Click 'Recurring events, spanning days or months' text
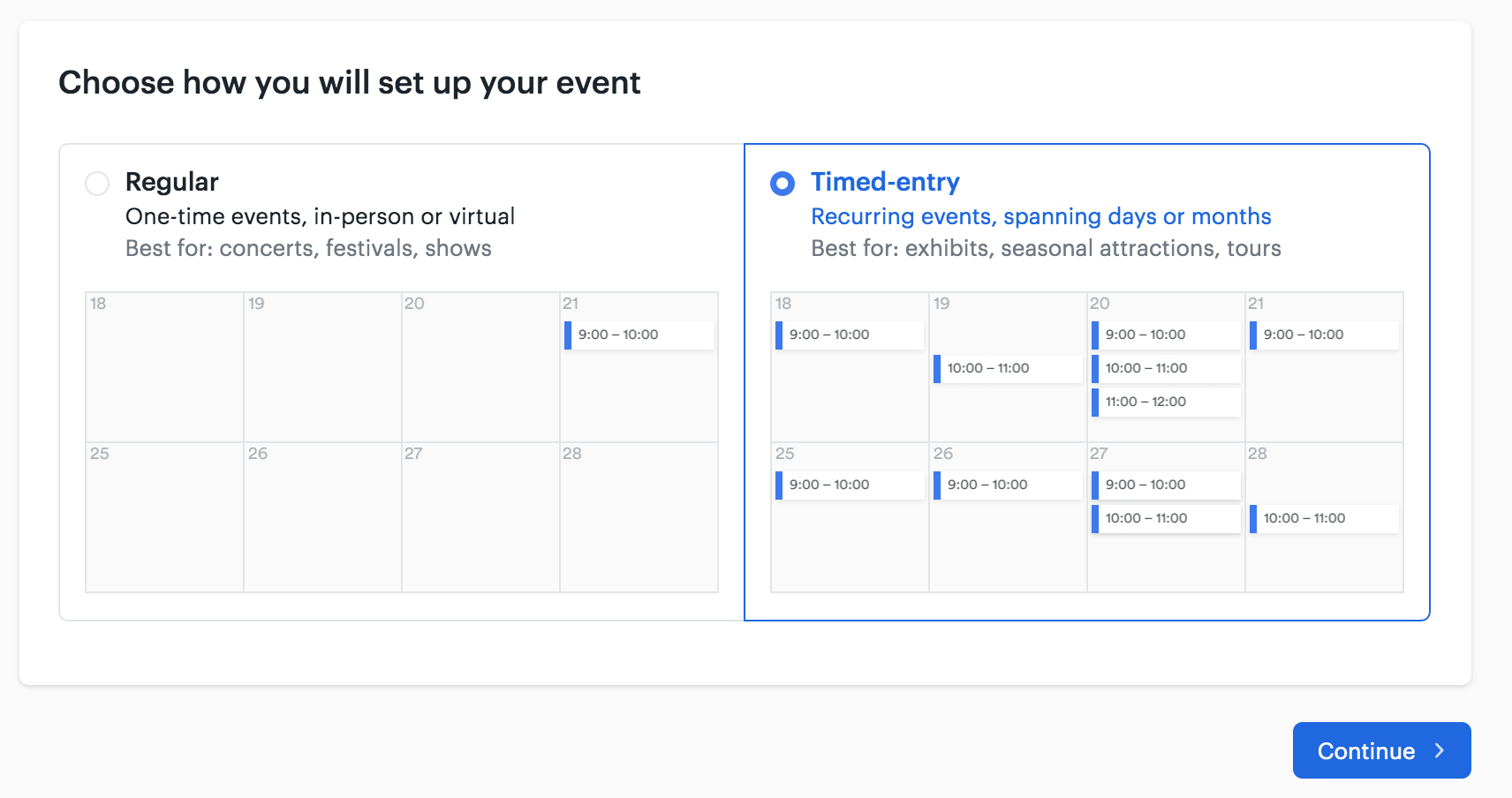Viewport: 1512px width, 798px height. (x=1041, y=216)
